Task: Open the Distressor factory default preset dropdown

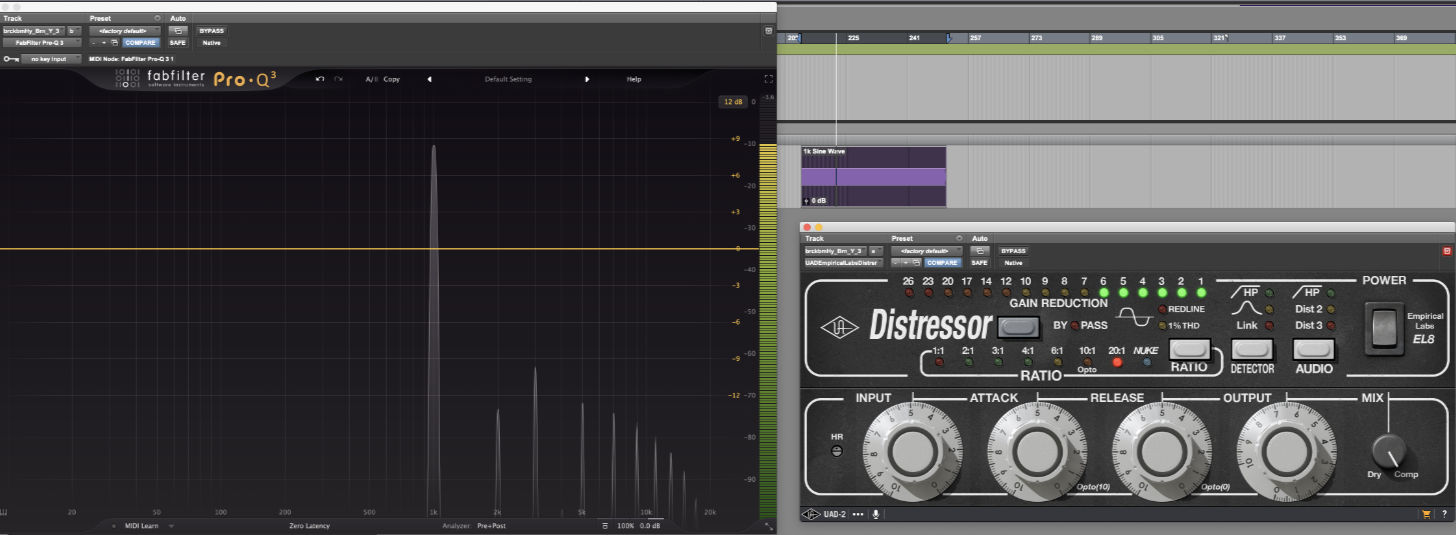Action: (x=927, y=251)
